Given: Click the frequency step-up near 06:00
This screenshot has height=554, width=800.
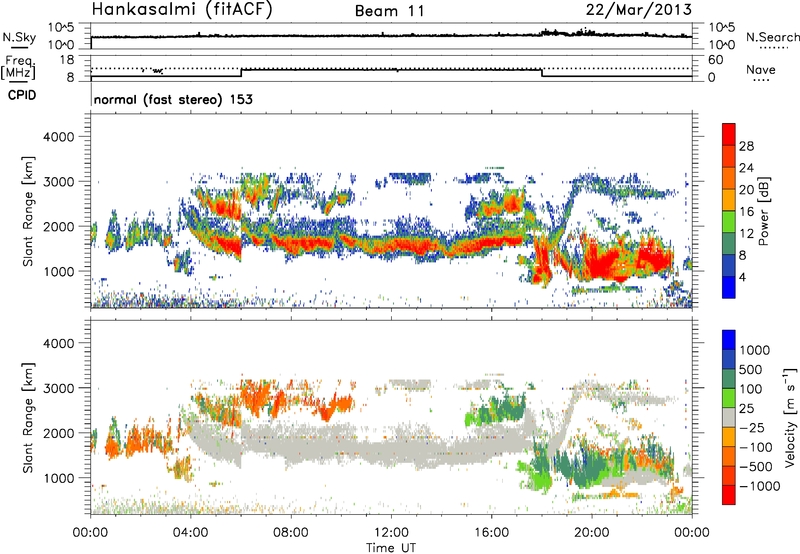Looking at the screenshot, I should [x=241, y=73].
